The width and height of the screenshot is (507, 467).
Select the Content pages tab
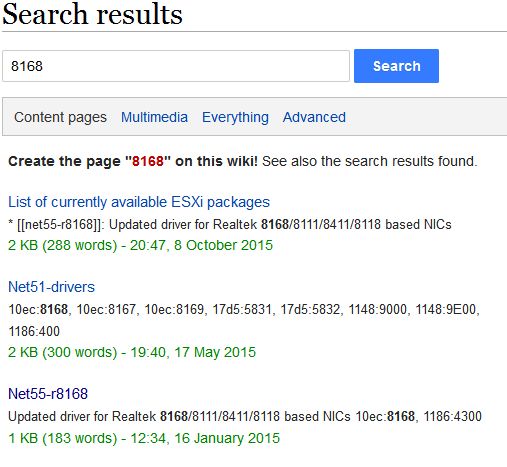60,117
